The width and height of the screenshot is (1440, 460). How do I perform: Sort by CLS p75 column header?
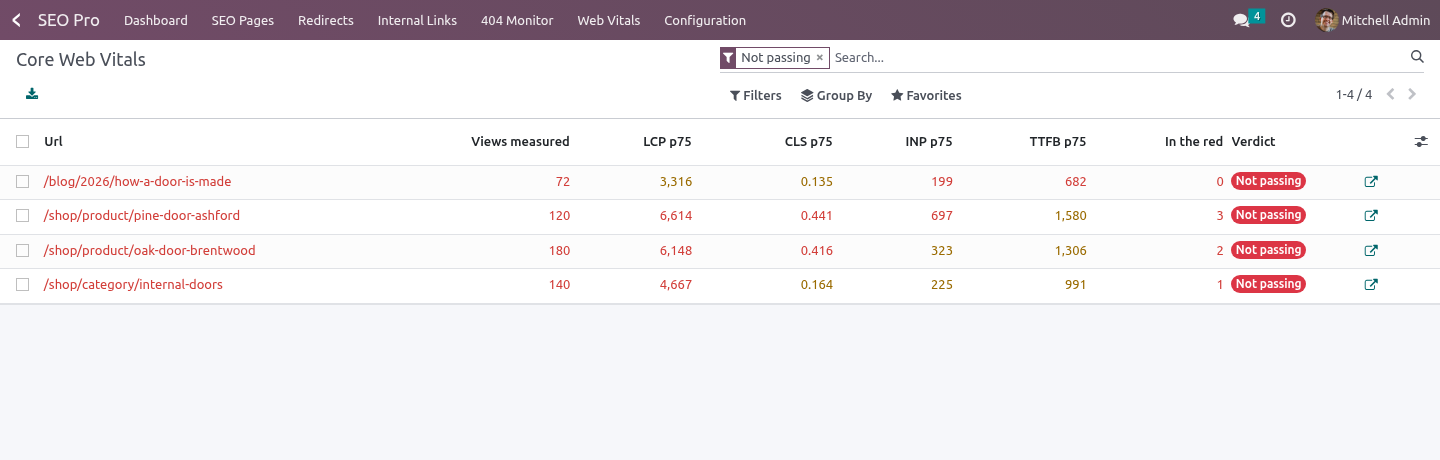tap(809, 142)
